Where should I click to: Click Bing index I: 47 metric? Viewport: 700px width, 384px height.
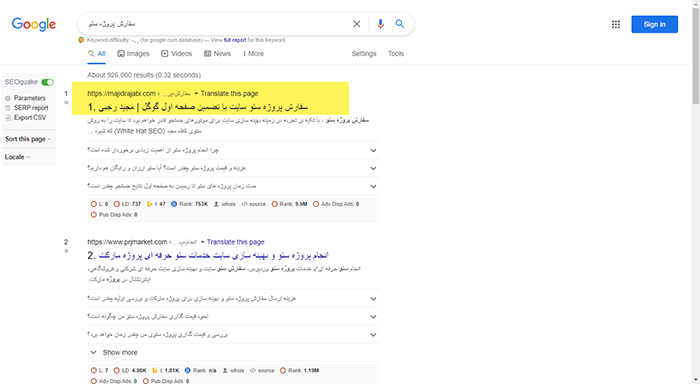(156, 204)
